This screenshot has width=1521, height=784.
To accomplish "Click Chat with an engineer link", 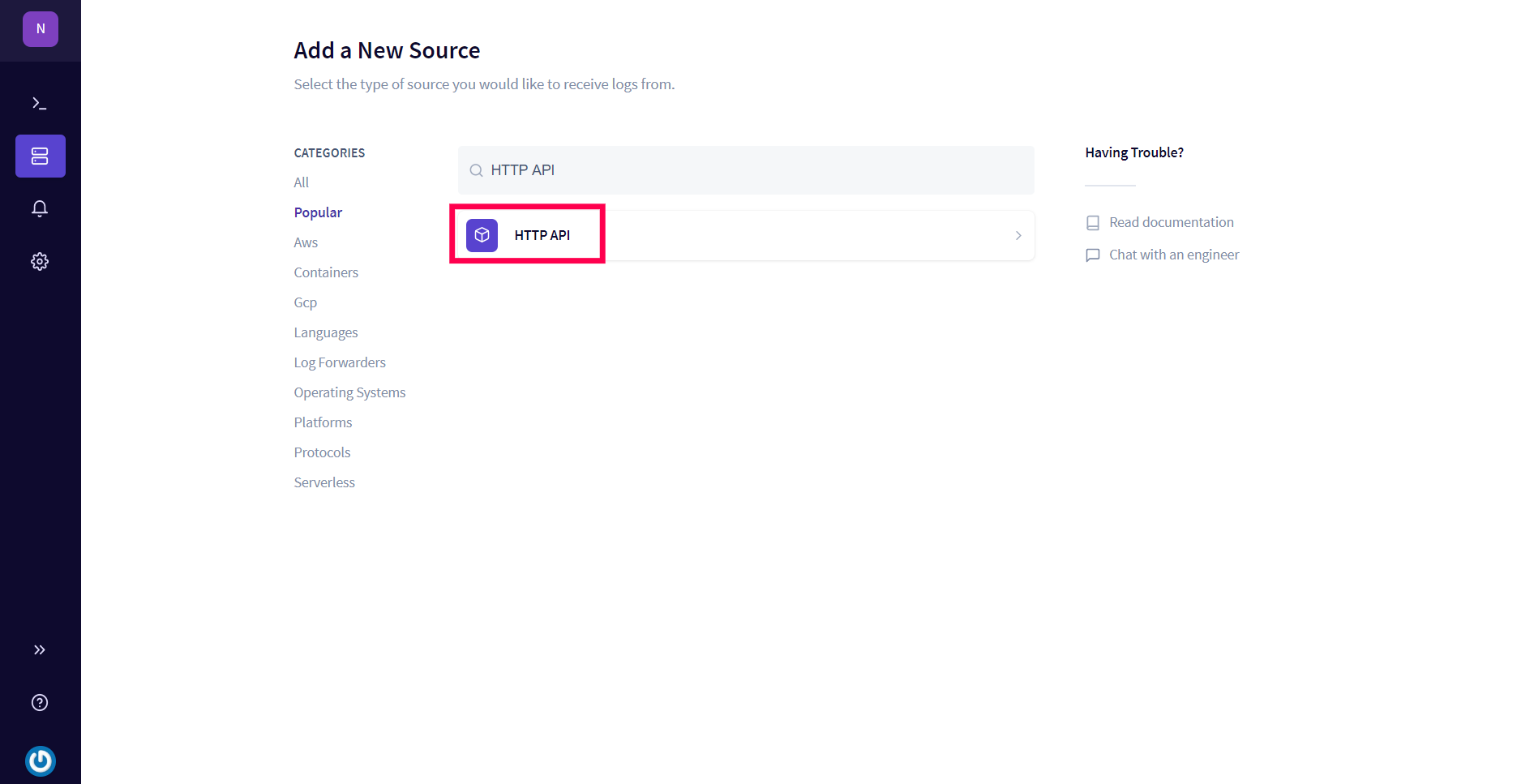I will tap(1173, 255).
